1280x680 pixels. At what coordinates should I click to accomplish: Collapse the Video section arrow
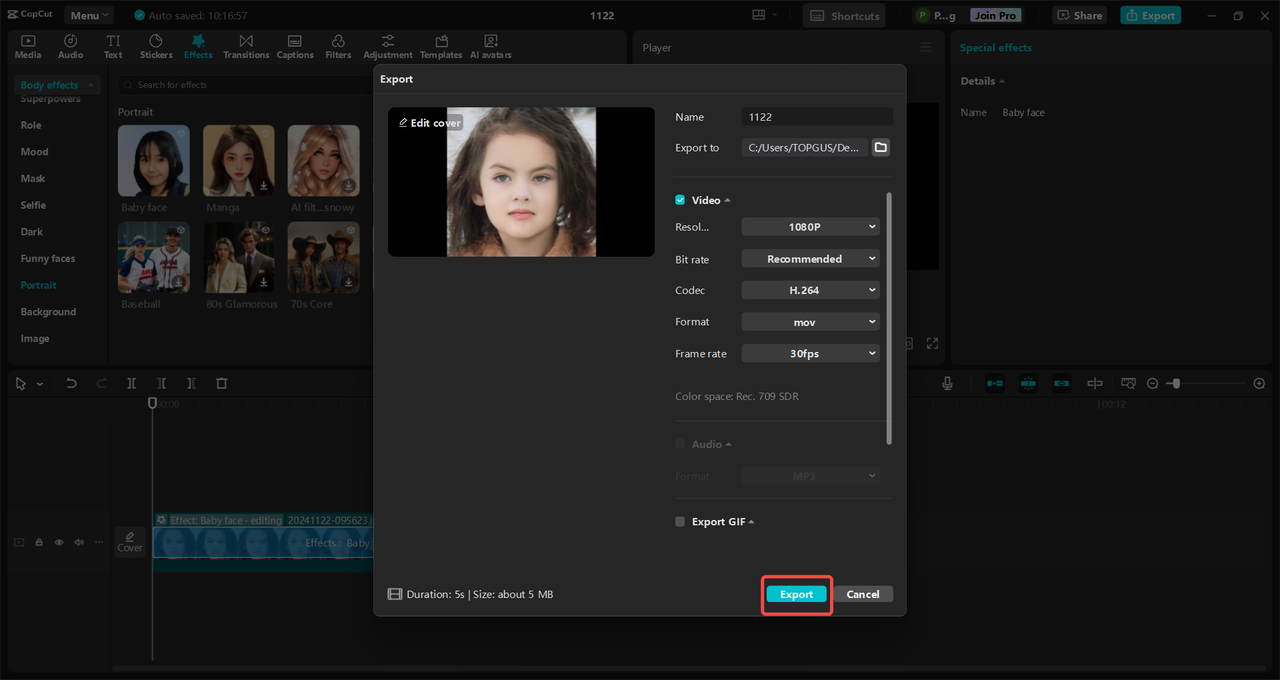click(x=727, y=200)
